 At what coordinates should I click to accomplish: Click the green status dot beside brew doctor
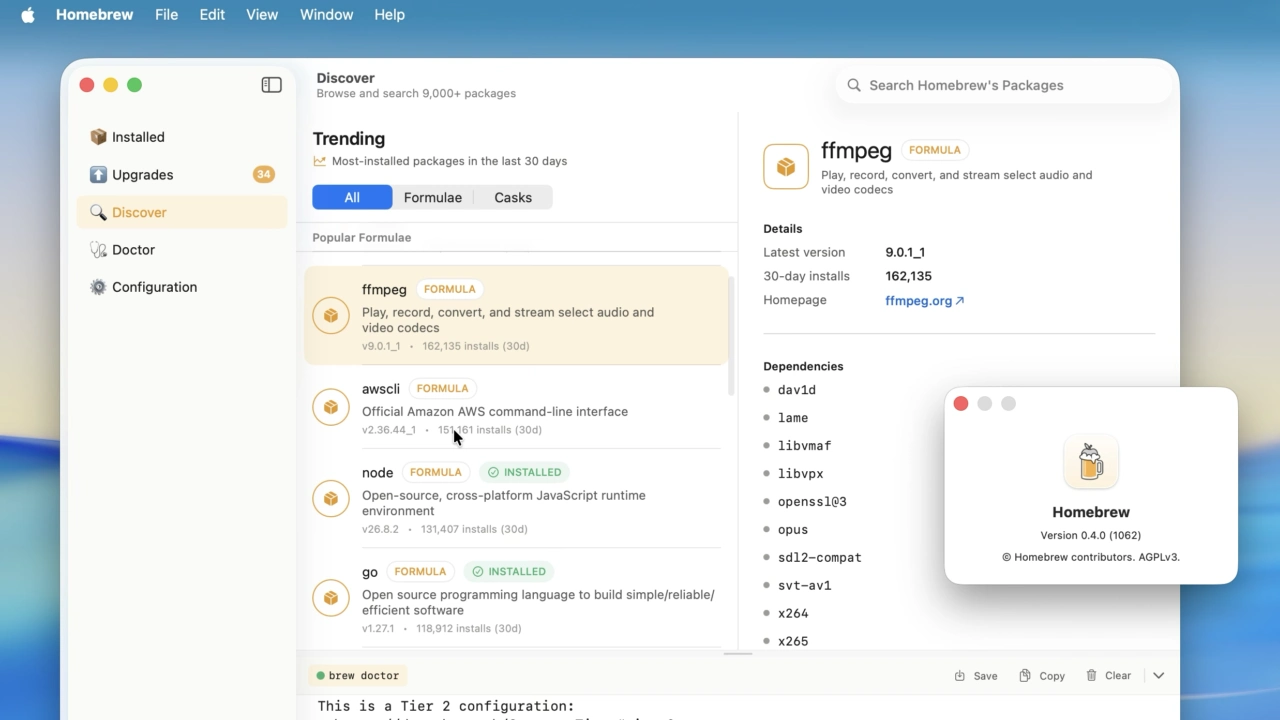click(x=321, y=676)
